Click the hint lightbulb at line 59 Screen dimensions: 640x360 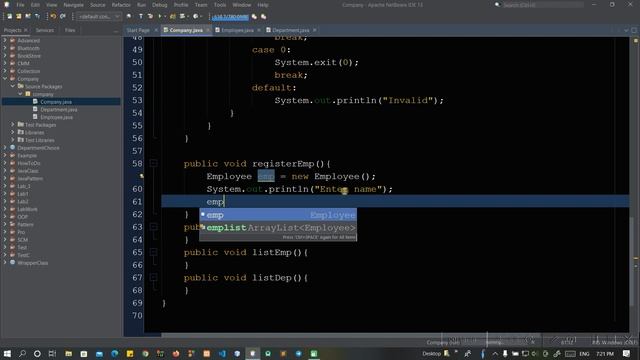(x=142, y=176)
